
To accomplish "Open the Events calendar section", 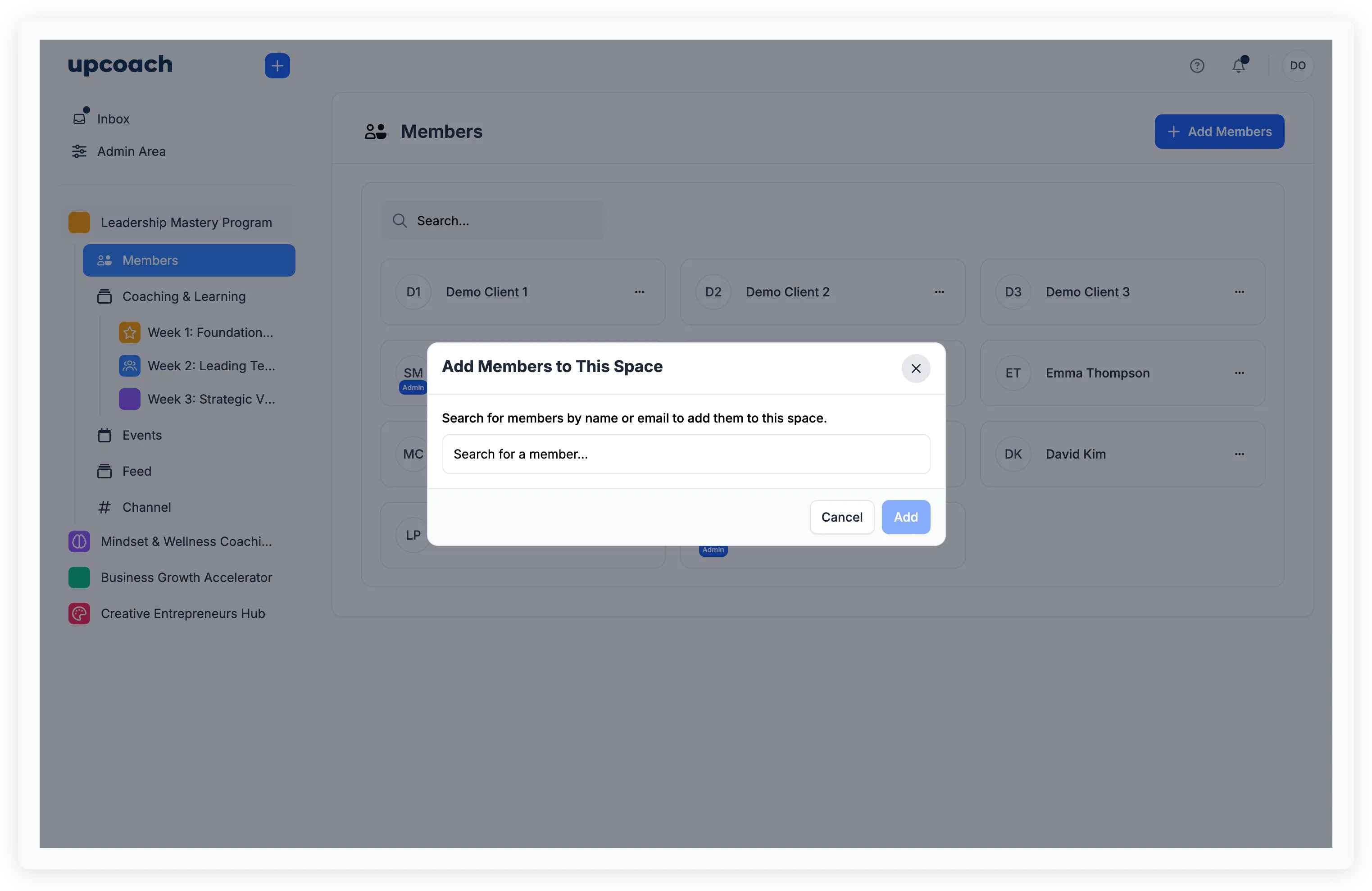I will tap(141, 435).
